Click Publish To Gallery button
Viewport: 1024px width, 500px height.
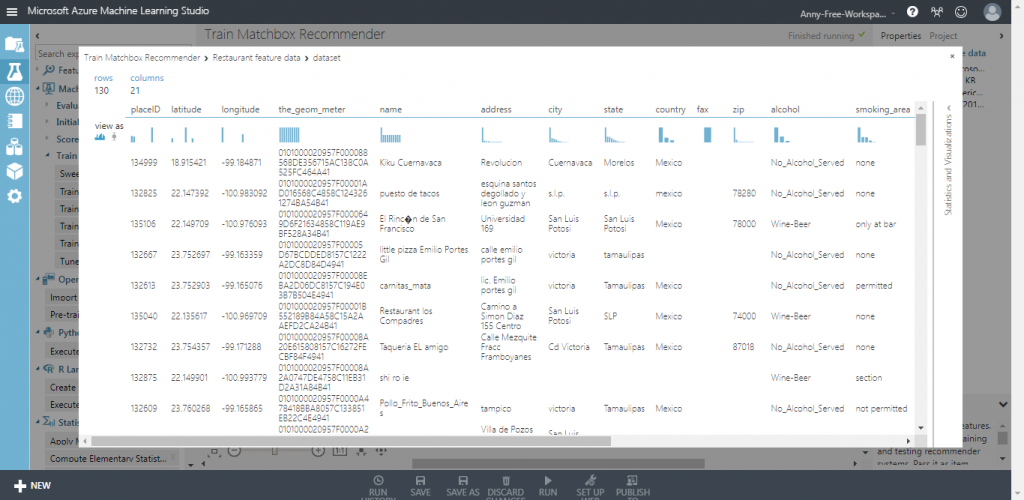click(x=632, y=488)
